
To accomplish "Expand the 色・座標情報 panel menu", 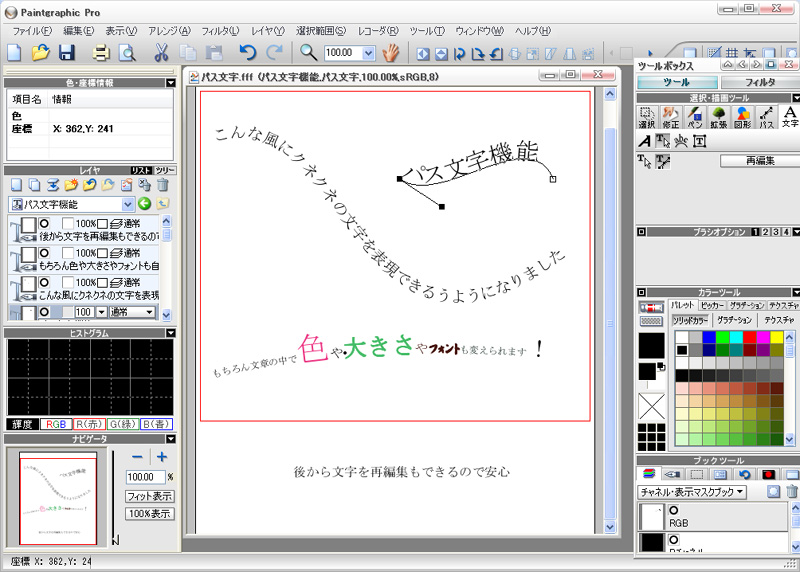I will 171,83.
